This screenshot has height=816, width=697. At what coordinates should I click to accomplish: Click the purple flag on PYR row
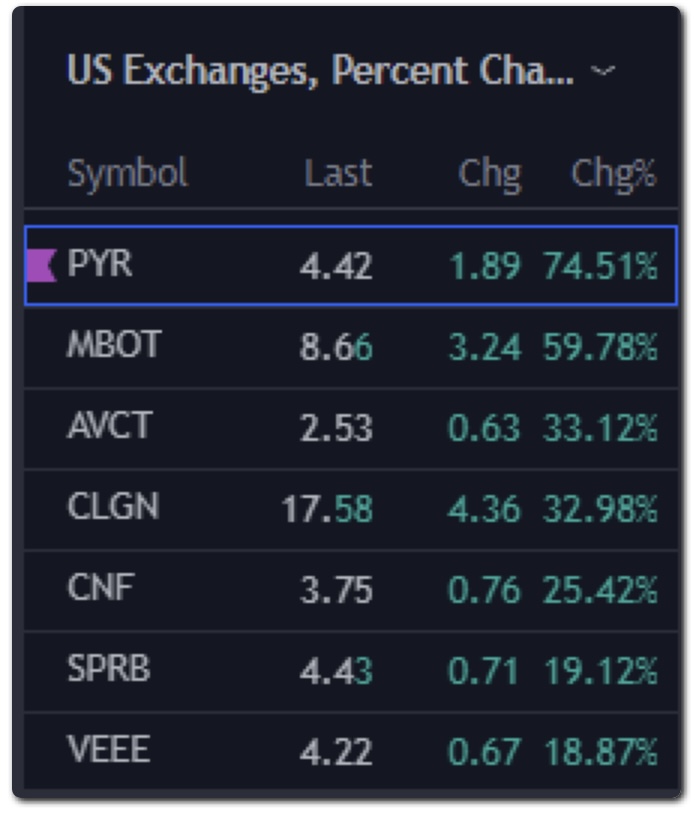[41, 266]
